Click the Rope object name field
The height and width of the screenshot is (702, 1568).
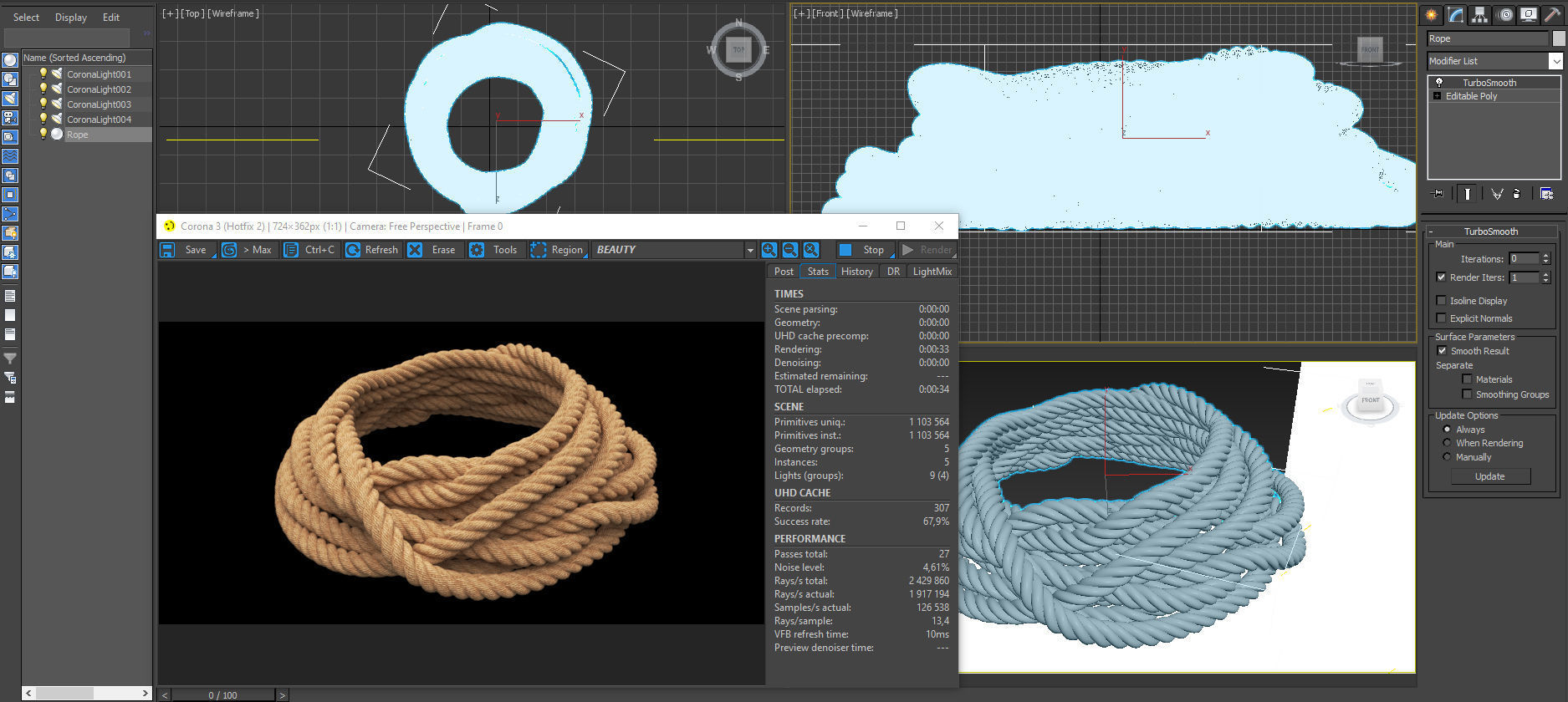click(1489, 38)
